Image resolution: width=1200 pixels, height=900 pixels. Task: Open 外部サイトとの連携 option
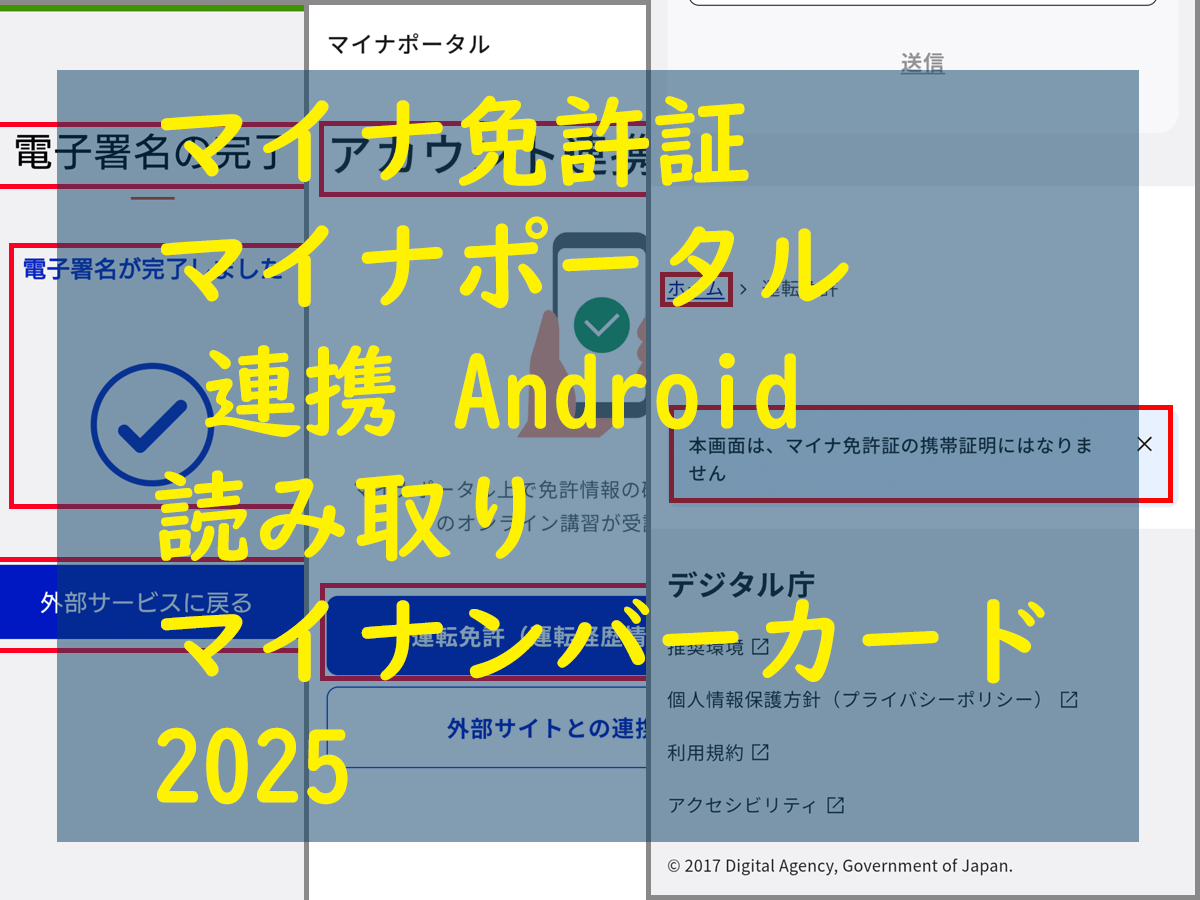point(487,728)
